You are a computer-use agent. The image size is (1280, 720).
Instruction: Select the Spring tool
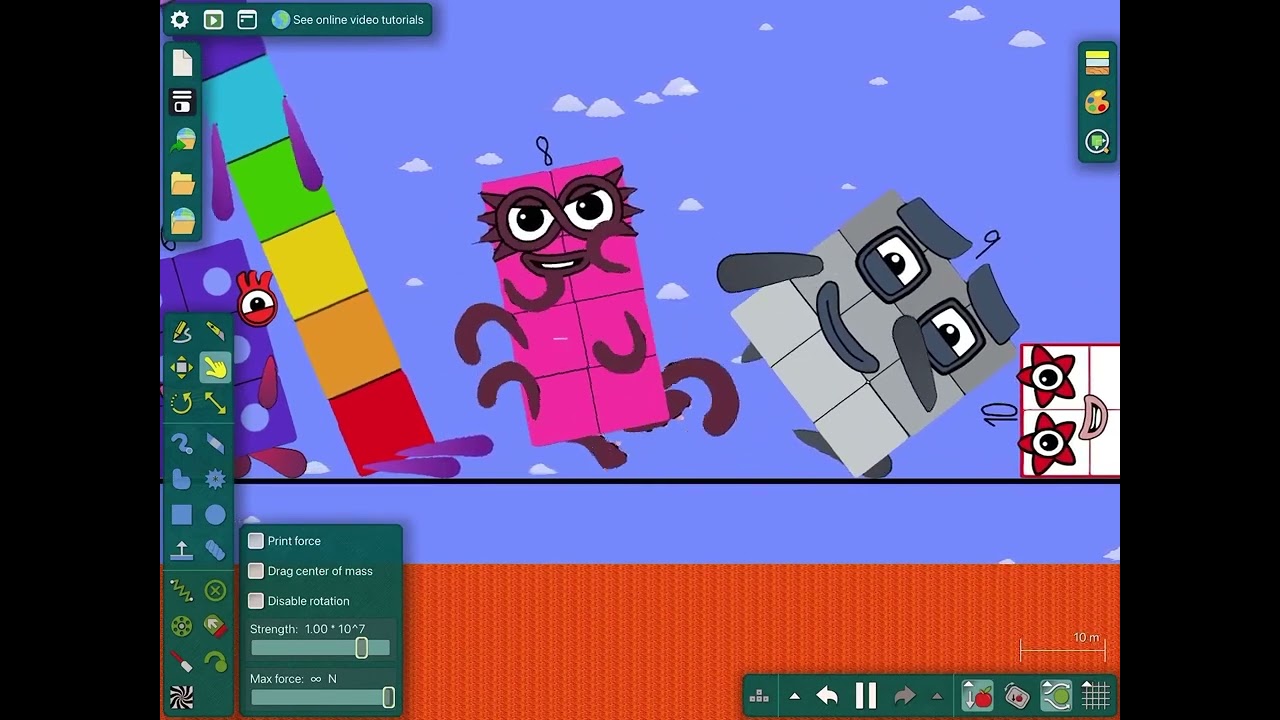click(x=181, y=590)
